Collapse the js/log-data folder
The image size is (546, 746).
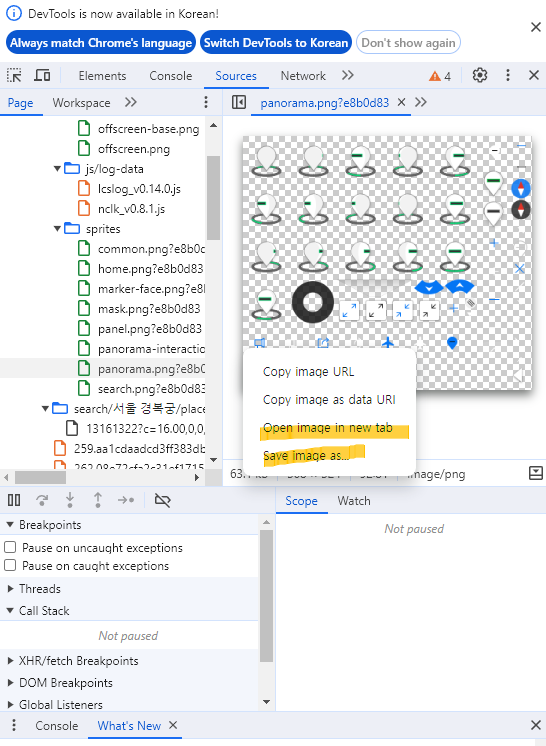pyautogui.click(x=57, y=168)
